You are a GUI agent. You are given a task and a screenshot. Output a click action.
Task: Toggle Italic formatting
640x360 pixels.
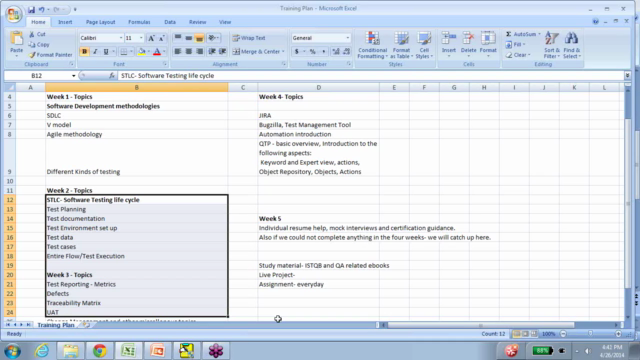(x=95, y=51)
